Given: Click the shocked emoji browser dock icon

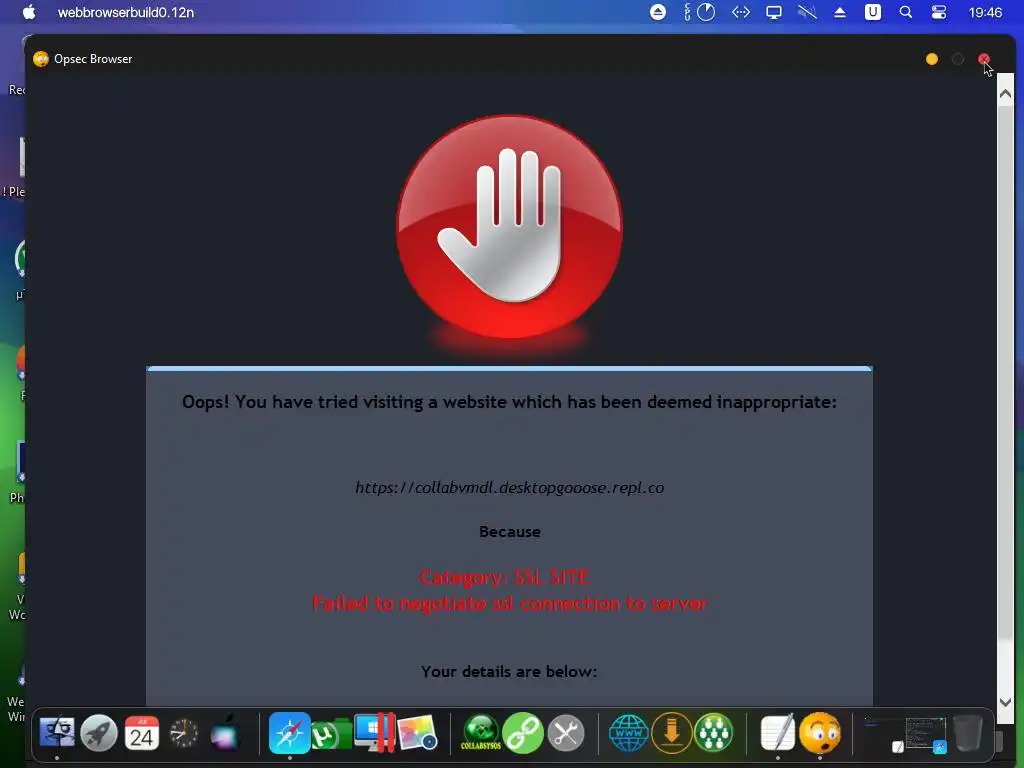Looking at the screenshot, I should (820, 733).
